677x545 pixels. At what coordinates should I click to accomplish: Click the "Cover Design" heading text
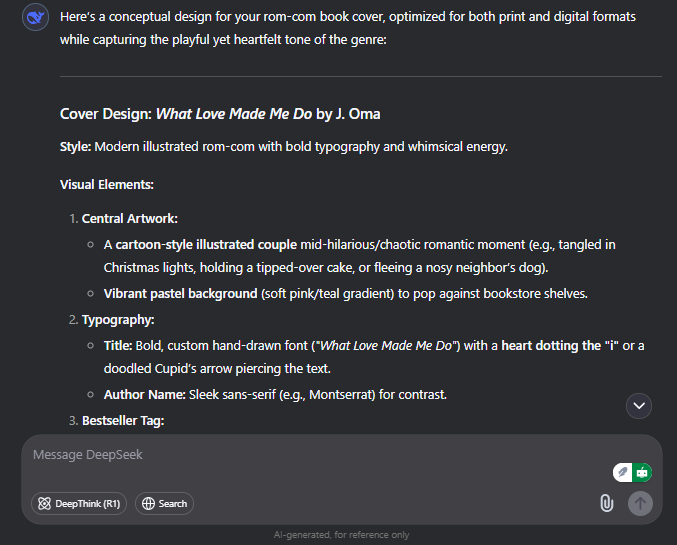[106, 114]
